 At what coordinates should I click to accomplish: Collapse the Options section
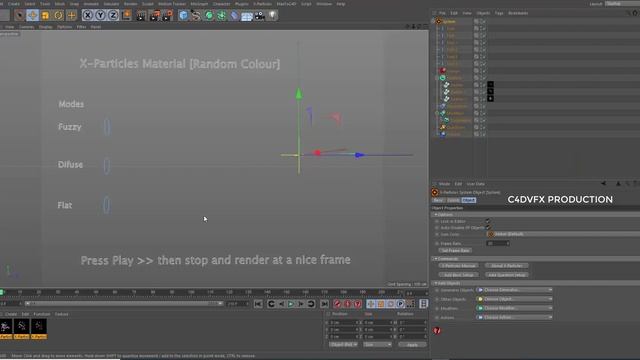coord(436,215)
